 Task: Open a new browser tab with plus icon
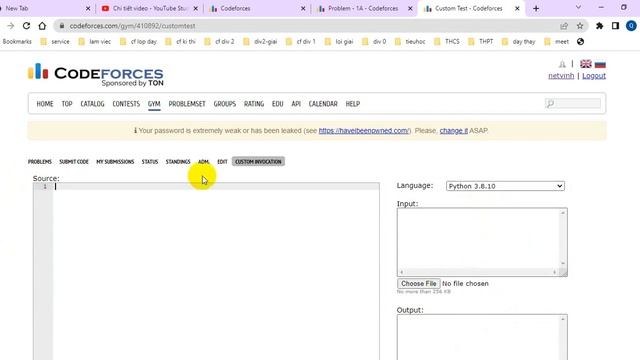pyautogui.click(x=536, y=8)
